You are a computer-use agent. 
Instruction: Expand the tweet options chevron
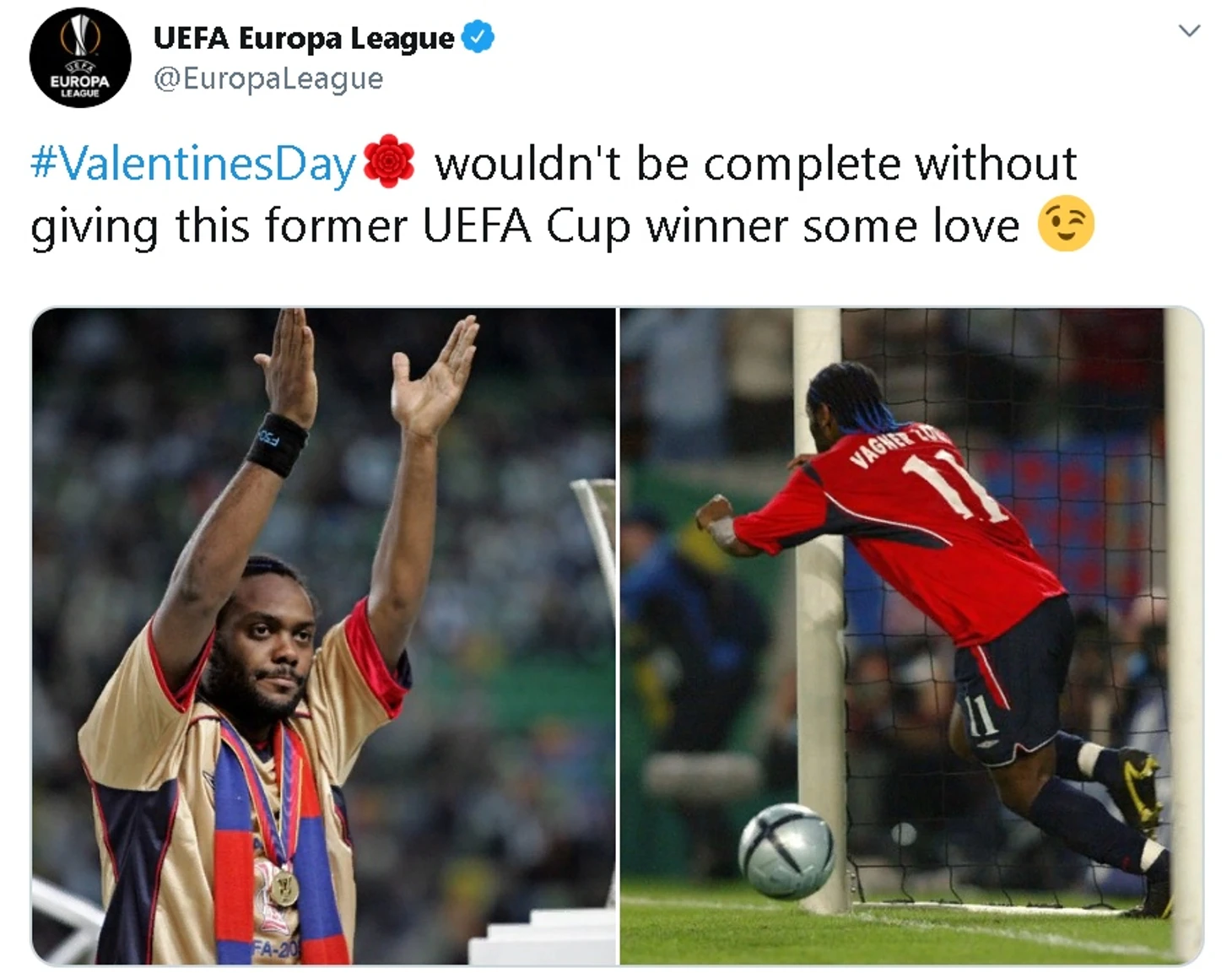click(1189, 31)
